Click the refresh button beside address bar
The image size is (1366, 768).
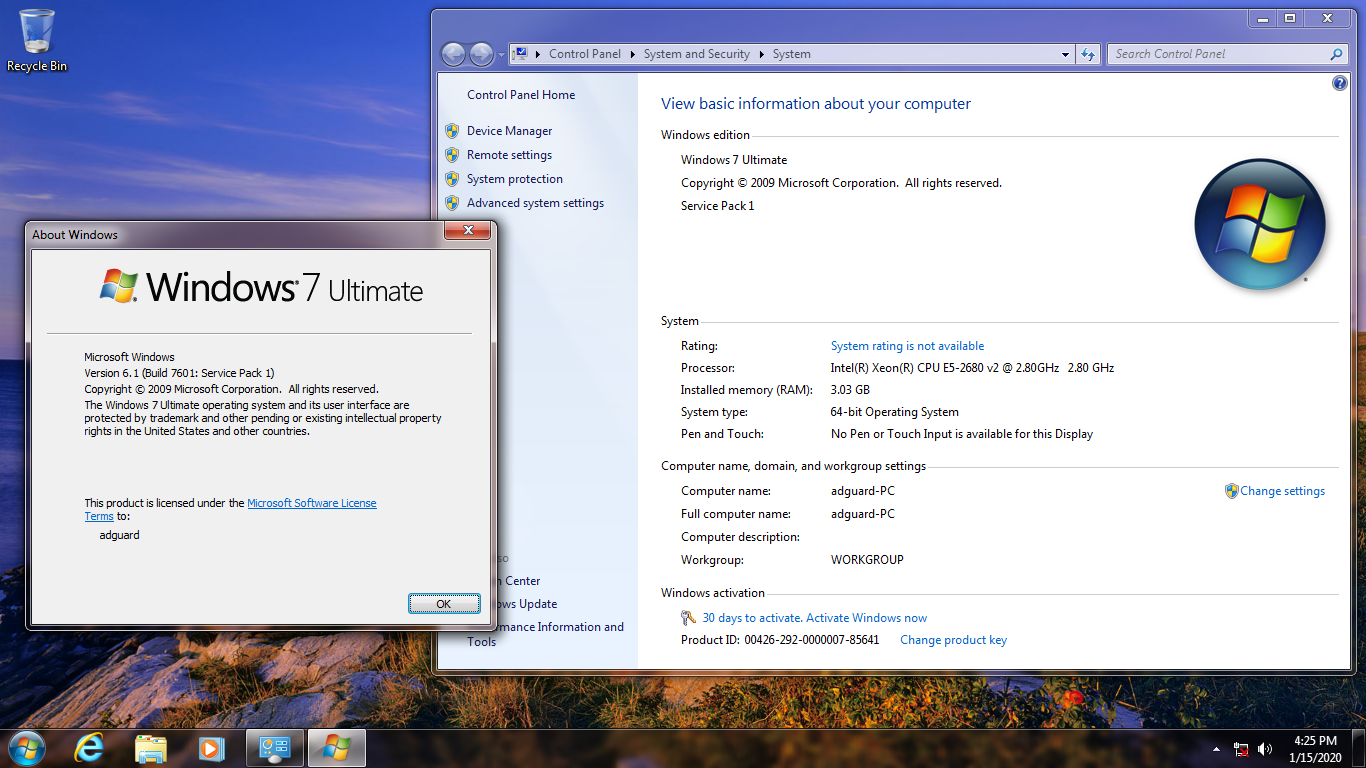click(1089, 54)
